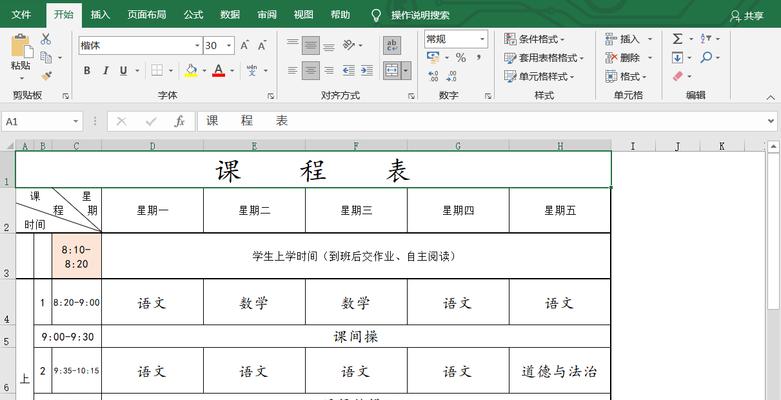Toggle Align Right
This screenshot has height=400, width=781.
[x=329, y=71]
